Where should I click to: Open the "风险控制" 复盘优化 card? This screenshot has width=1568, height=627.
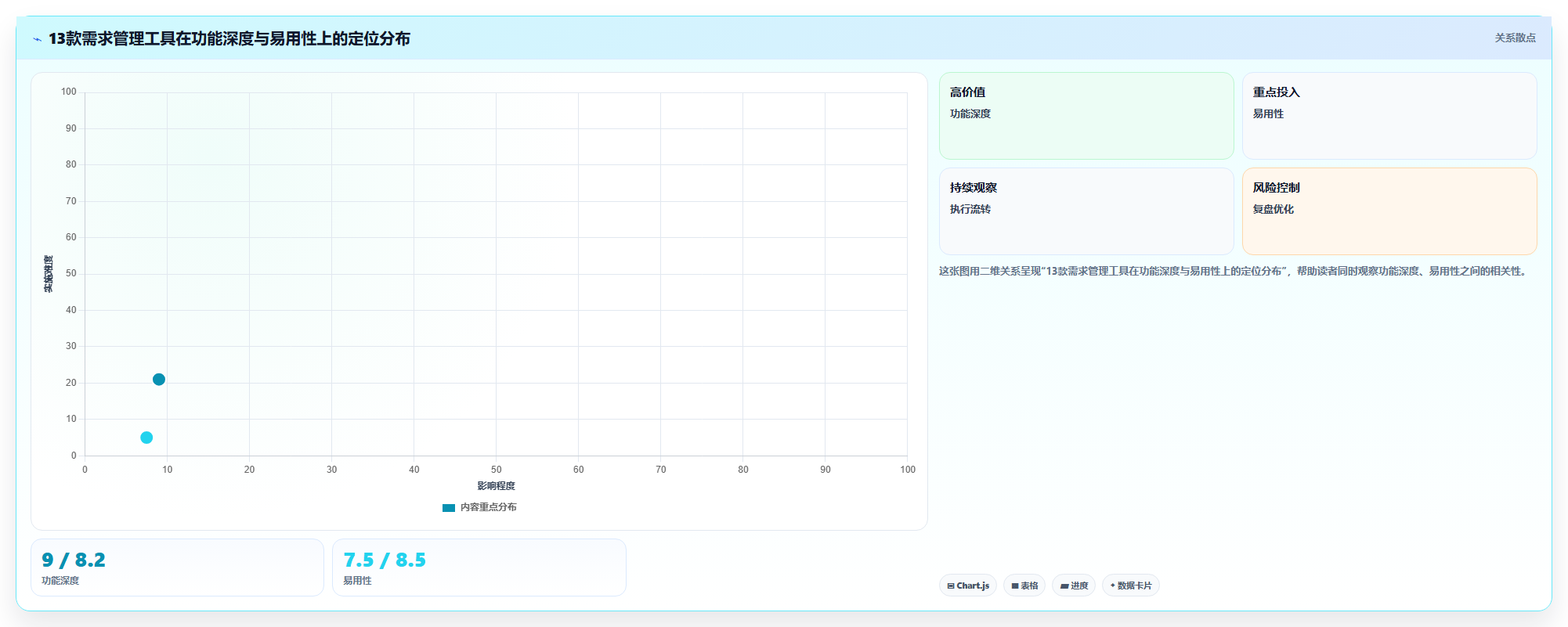pos(1389,211)
